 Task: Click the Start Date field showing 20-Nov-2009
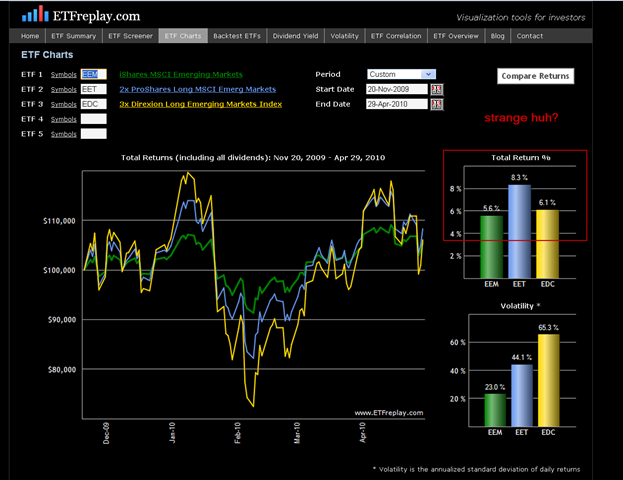397,89
